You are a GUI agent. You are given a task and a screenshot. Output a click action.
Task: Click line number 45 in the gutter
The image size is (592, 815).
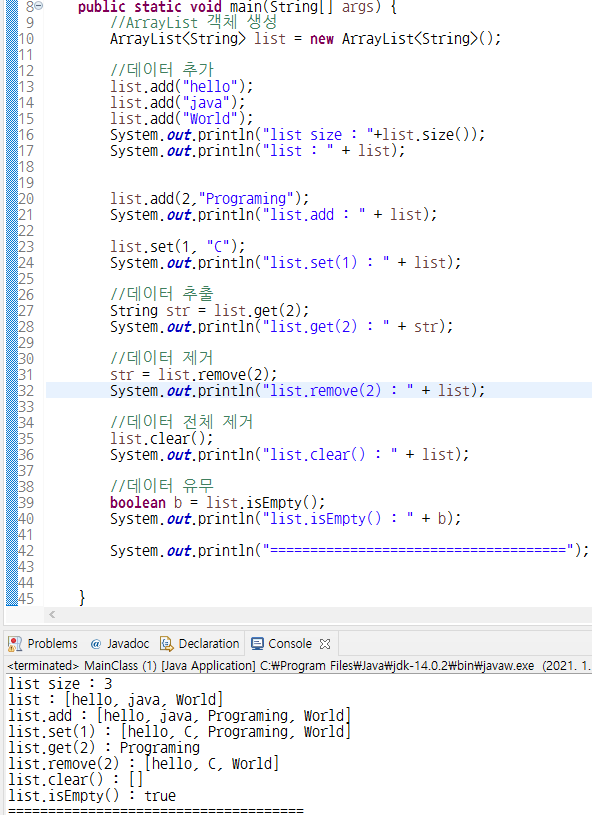(26, 599)
